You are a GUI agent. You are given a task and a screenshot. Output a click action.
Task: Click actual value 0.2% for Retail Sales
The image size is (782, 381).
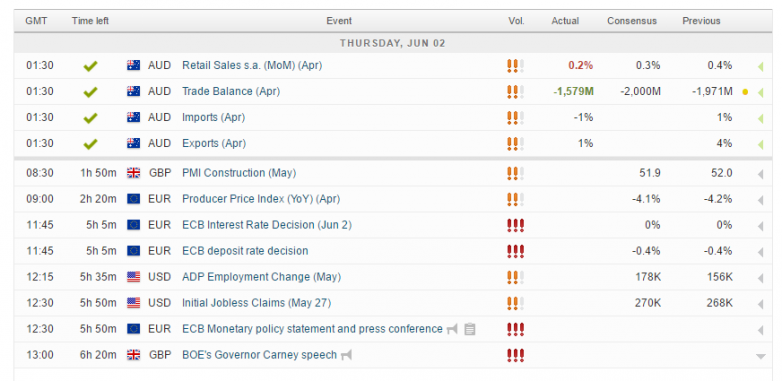(x=581, y=65)
